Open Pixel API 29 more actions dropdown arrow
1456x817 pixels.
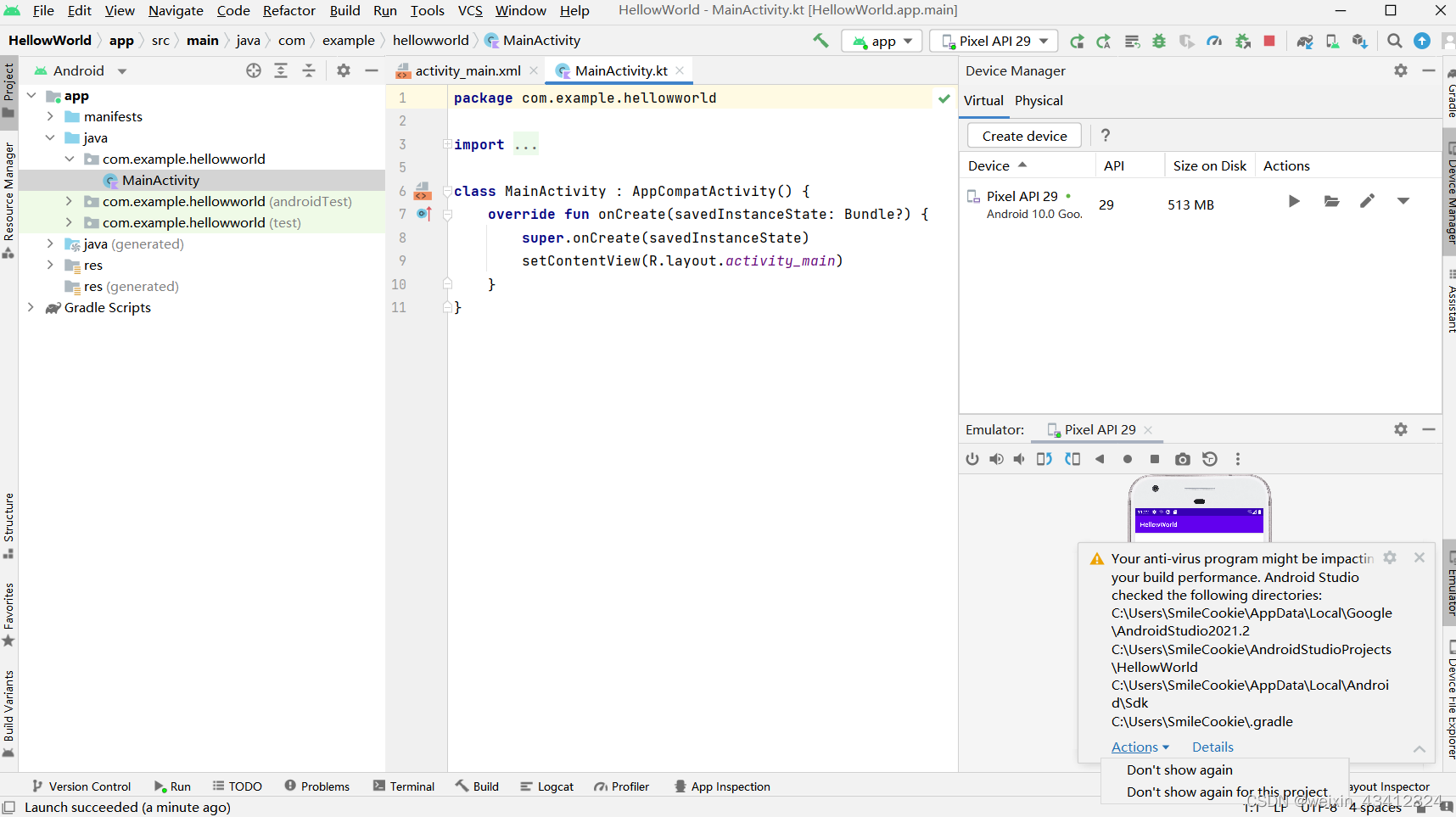pyautogui.click(x=1403, y=201)
